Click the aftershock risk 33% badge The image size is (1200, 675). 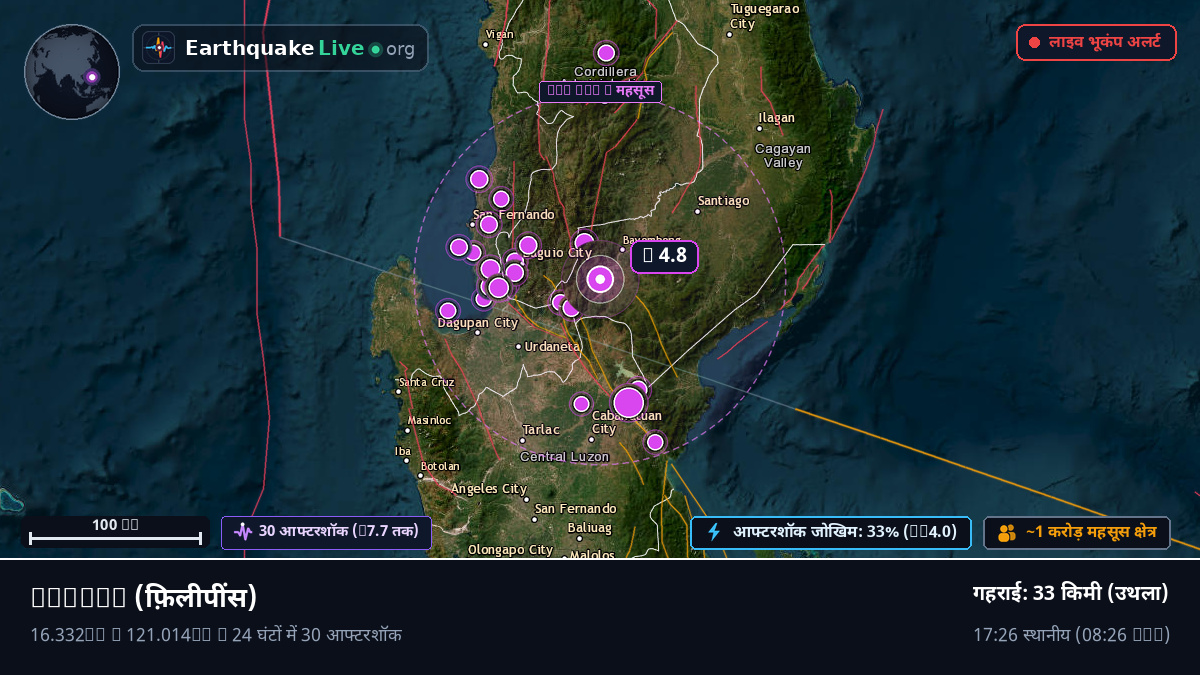[830, 532]
